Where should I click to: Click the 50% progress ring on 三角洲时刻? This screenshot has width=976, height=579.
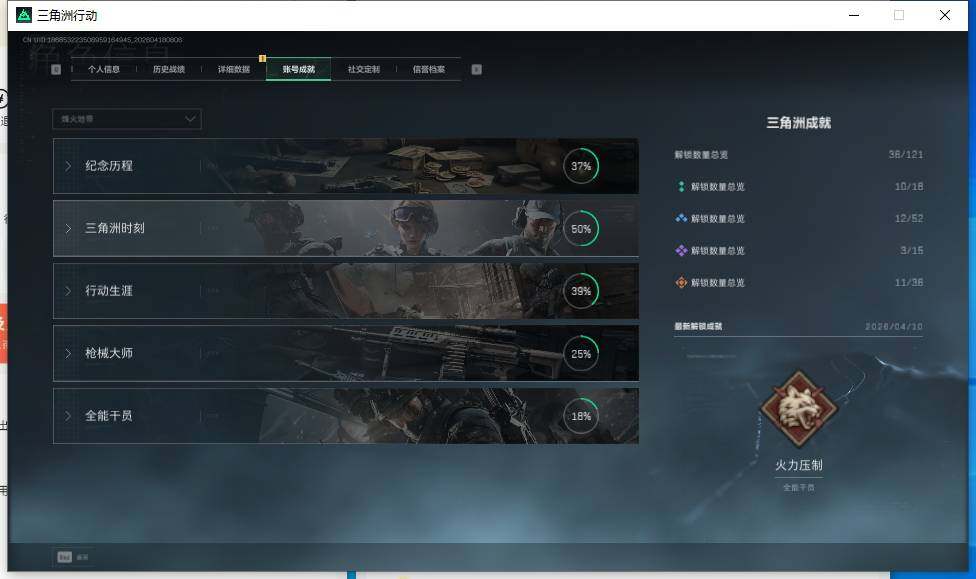(581, 228)
